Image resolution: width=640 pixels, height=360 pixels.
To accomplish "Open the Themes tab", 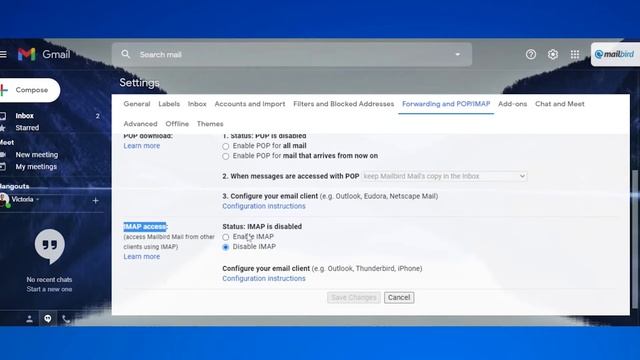I will pyautogui.click(x=210, y=124).
